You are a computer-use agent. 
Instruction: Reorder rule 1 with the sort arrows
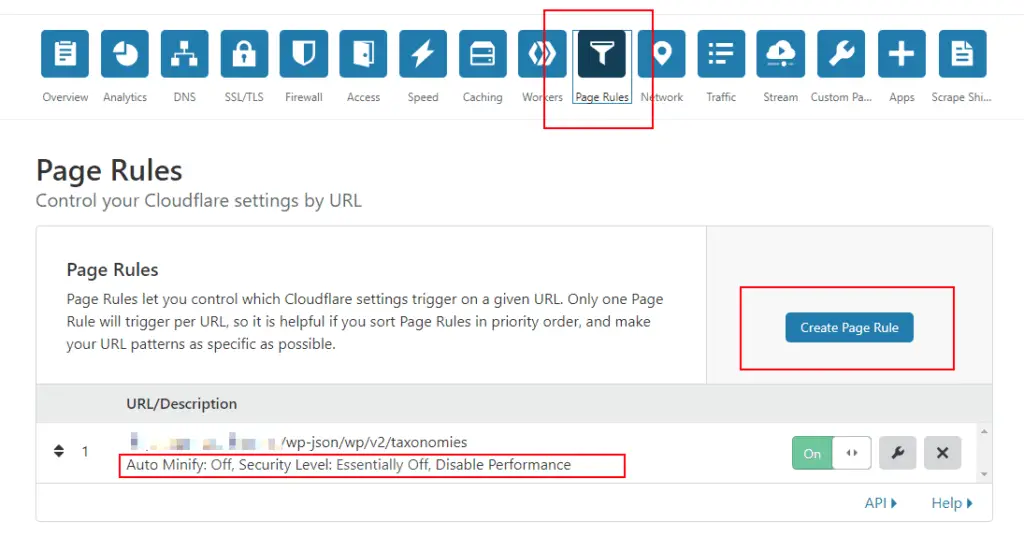point(58,452)
